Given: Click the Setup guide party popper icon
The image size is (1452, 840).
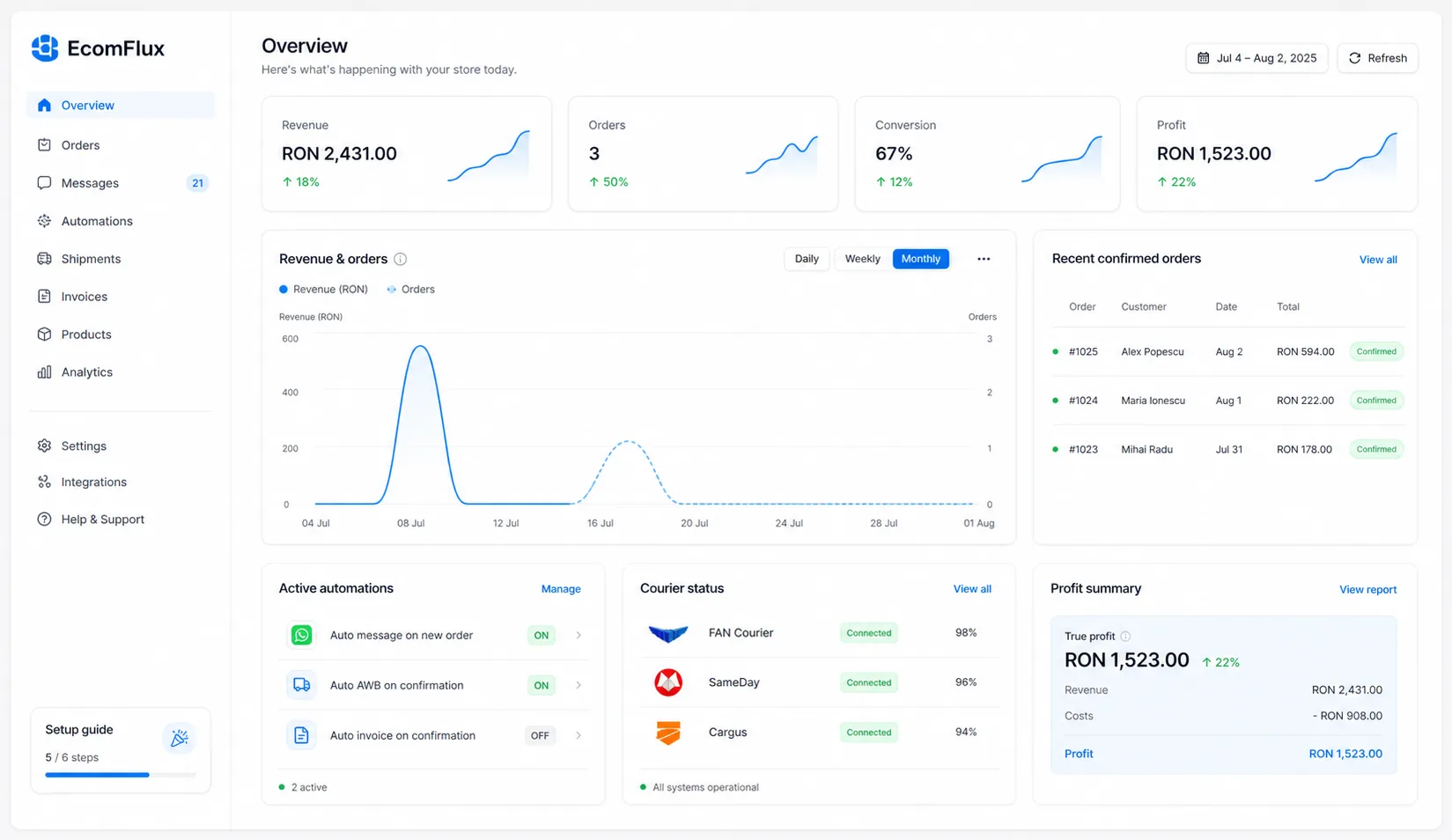Looking at the screenshot, I should point(180,738).
